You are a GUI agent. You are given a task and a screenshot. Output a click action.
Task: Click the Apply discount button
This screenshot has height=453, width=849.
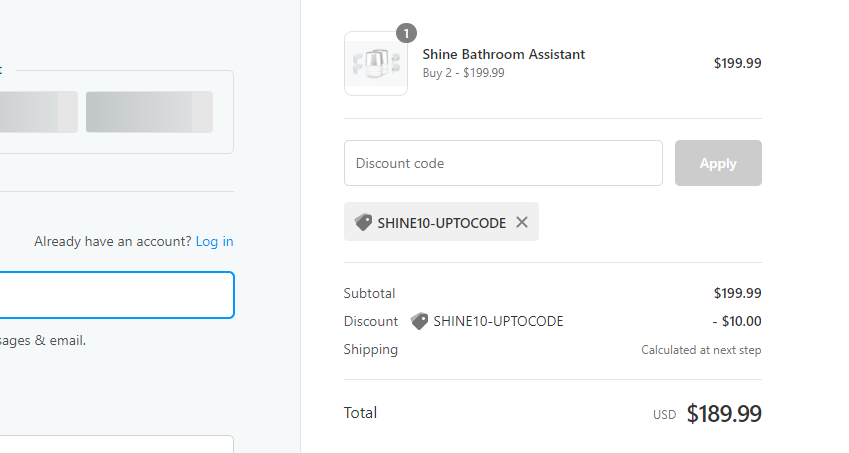point(718,163)
